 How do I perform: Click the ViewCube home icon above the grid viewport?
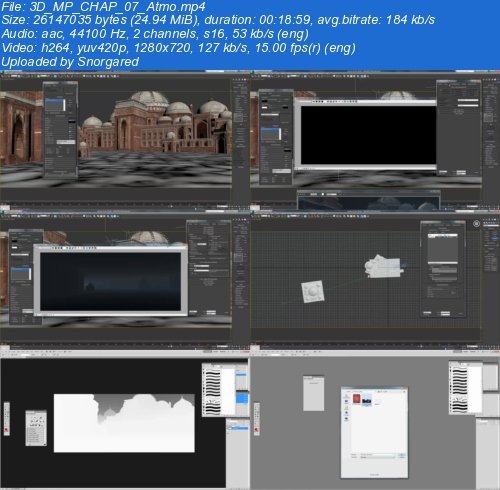[476, 224]
